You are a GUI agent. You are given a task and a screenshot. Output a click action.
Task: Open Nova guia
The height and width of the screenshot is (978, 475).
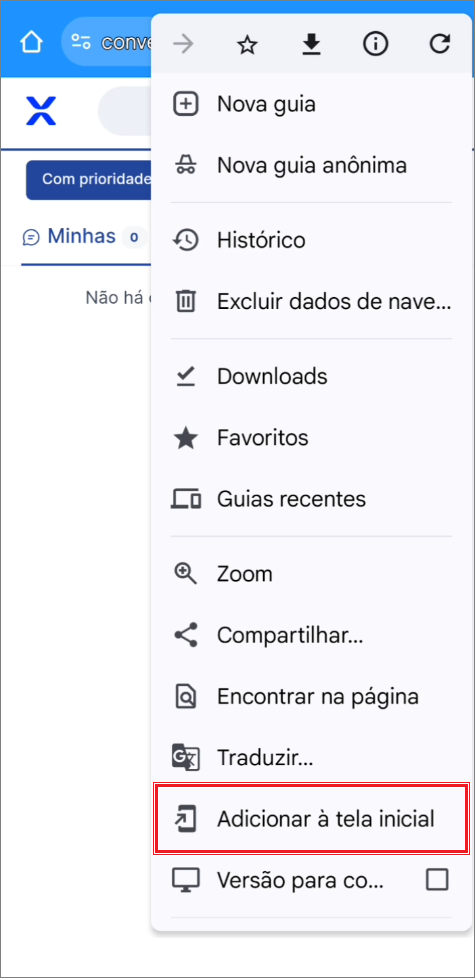coord(312,104)
